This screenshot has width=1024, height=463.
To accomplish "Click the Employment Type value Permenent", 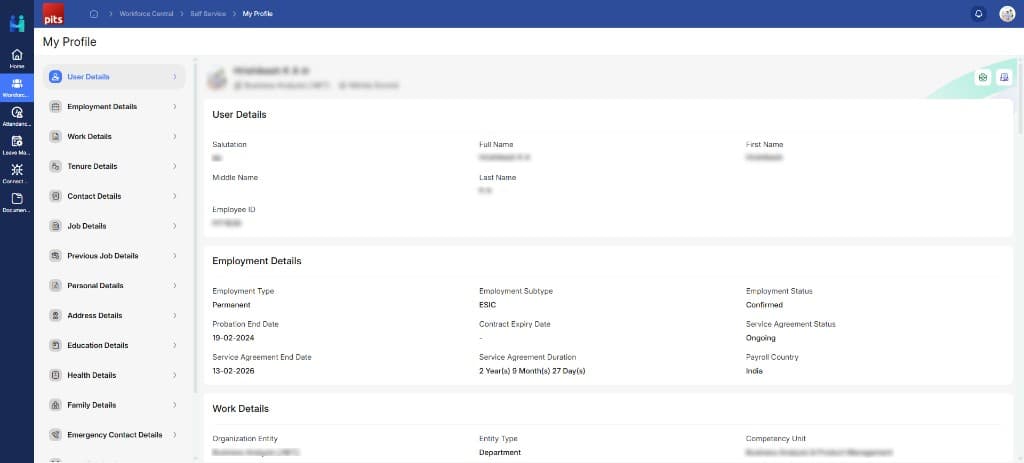I will pyautogui.click(x=231, y=305).
